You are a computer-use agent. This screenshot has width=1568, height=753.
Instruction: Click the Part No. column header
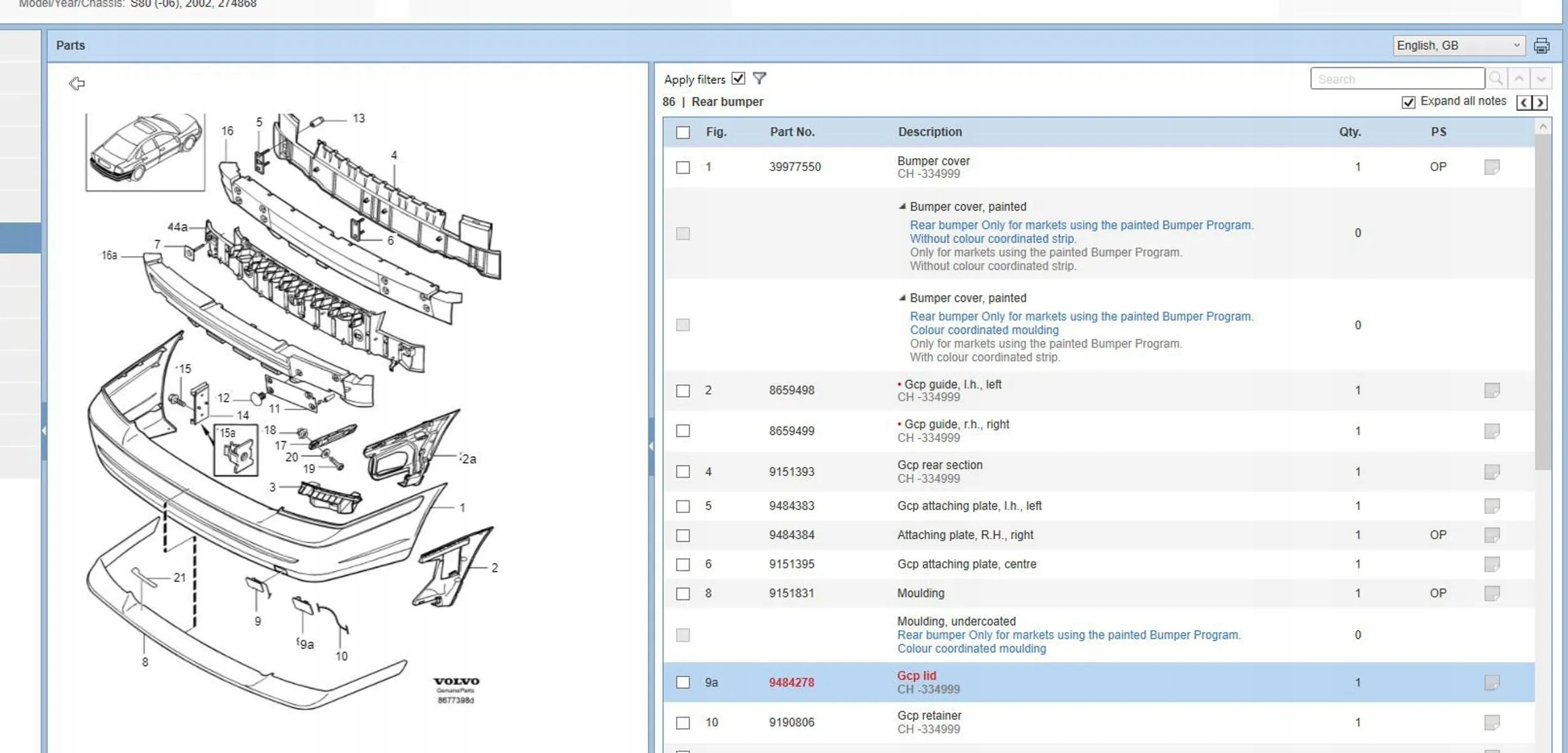click(x=792, y=132)
